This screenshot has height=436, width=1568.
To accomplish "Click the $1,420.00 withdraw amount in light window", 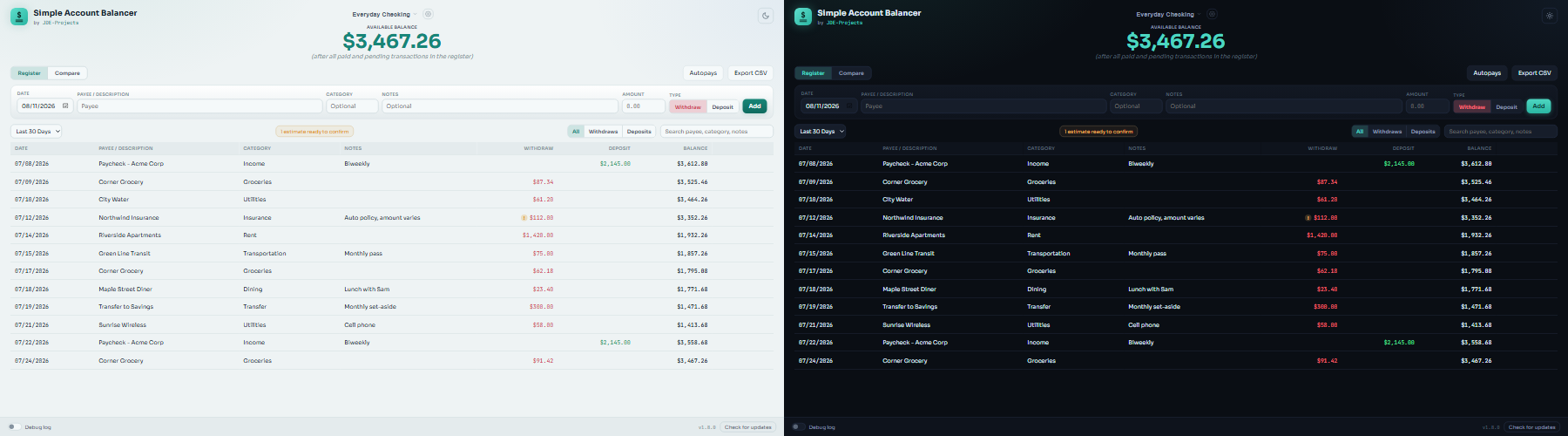I will 537,235.
